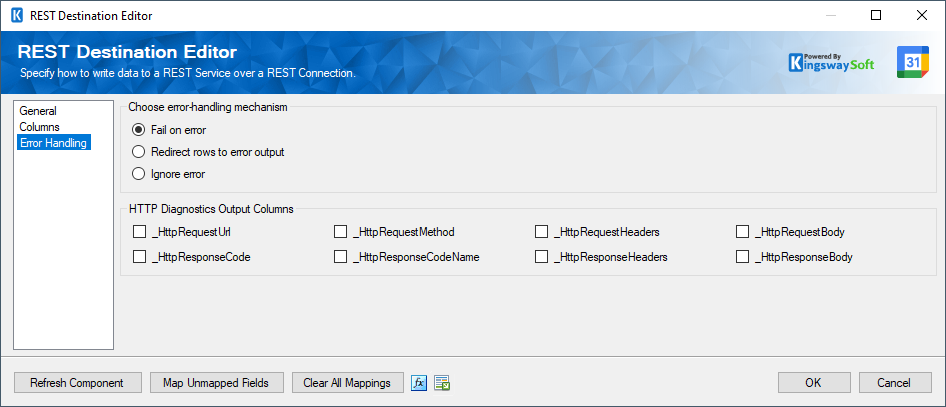This screenshot has height=407, width=946.
Task: Confirm the dialog with OK
Action: point(813,383)
